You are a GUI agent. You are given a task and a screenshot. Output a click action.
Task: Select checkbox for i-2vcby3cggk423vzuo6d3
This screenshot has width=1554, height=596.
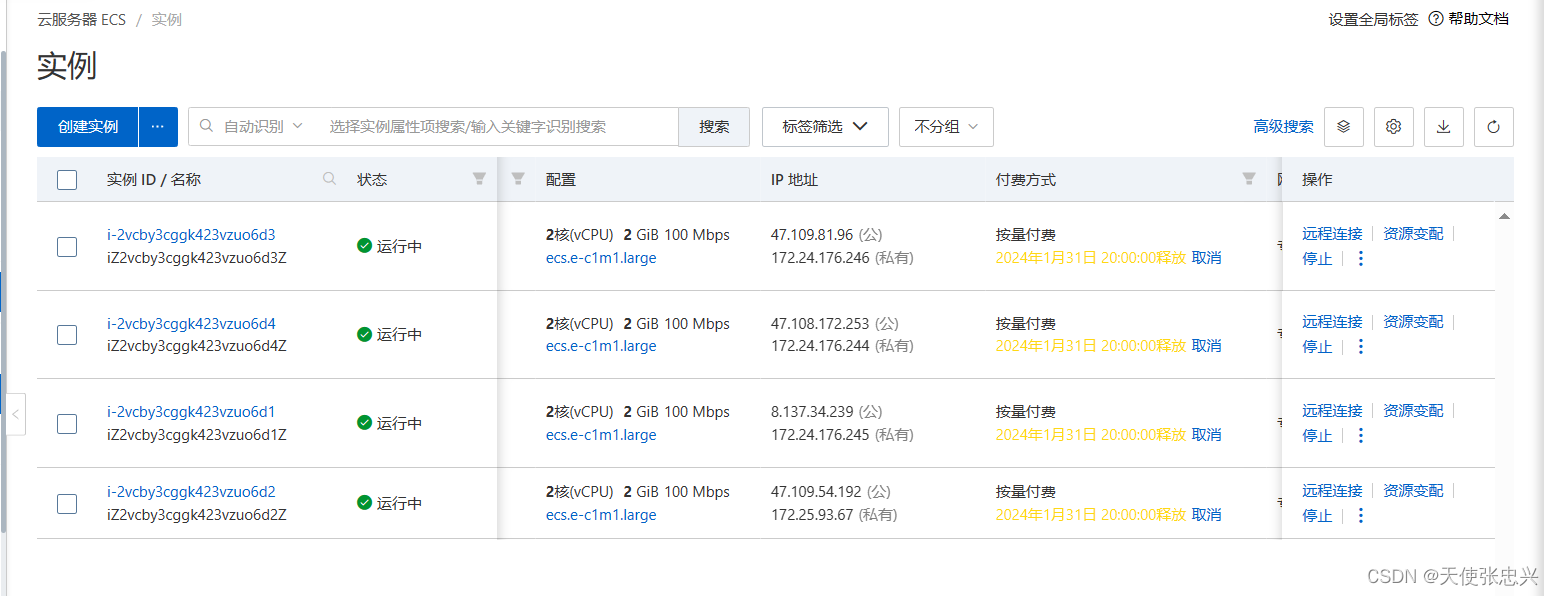[67, 246]
